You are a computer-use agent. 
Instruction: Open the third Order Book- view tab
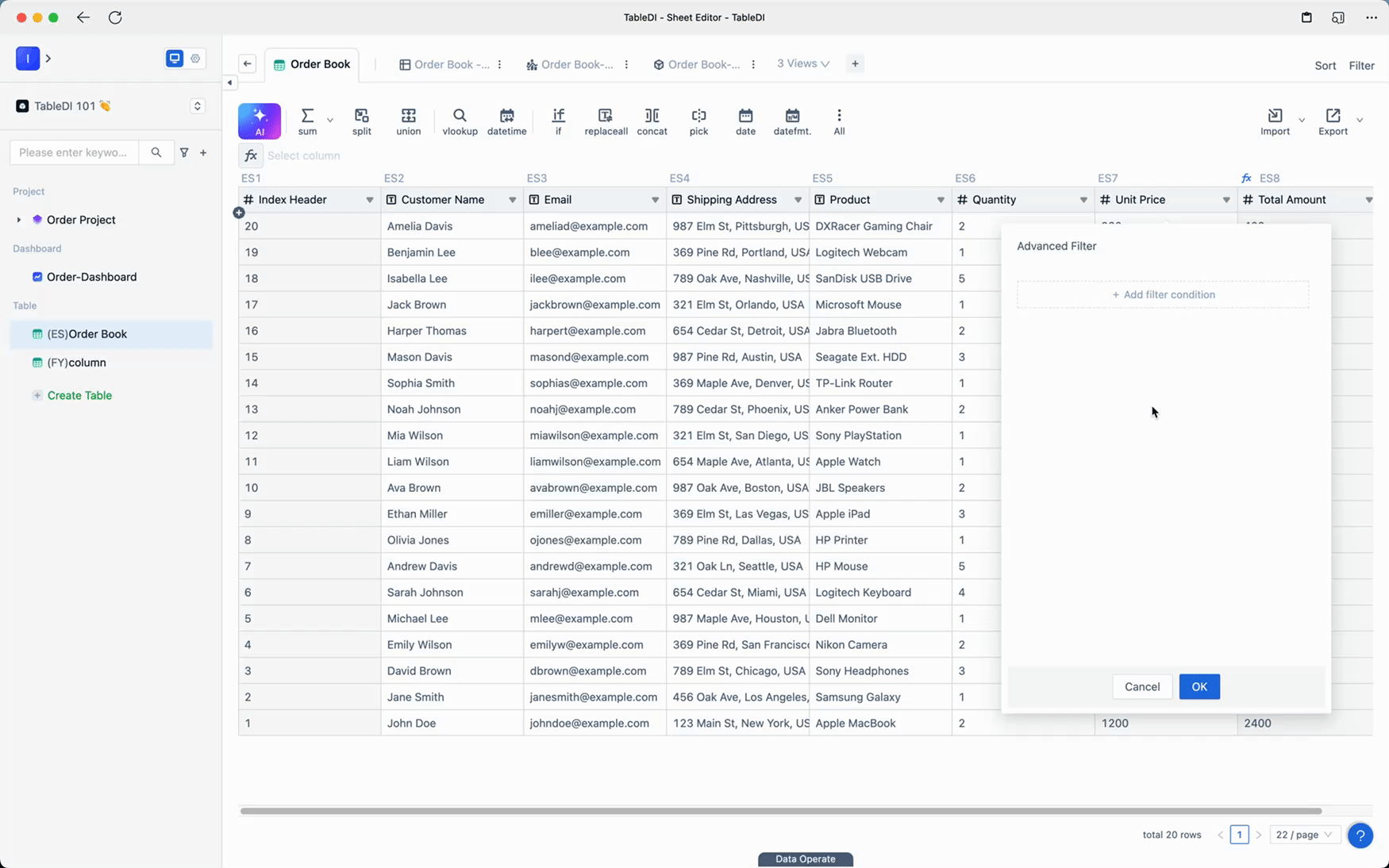[x=570, y=65]
